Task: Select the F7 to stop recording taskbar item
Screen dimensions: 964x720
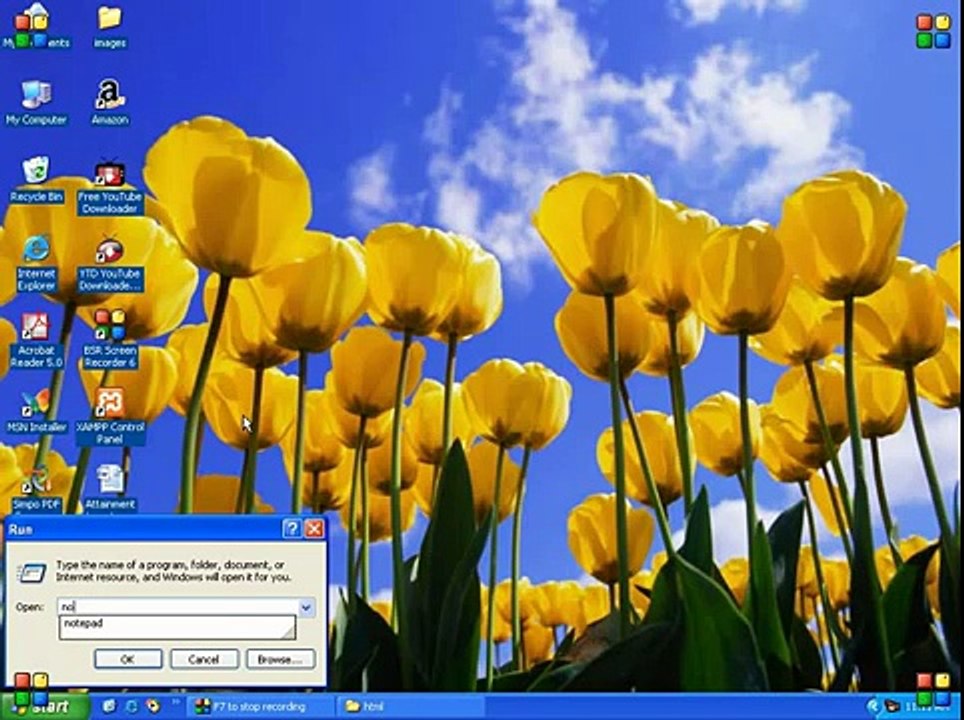Action: (x=261, y=706)
